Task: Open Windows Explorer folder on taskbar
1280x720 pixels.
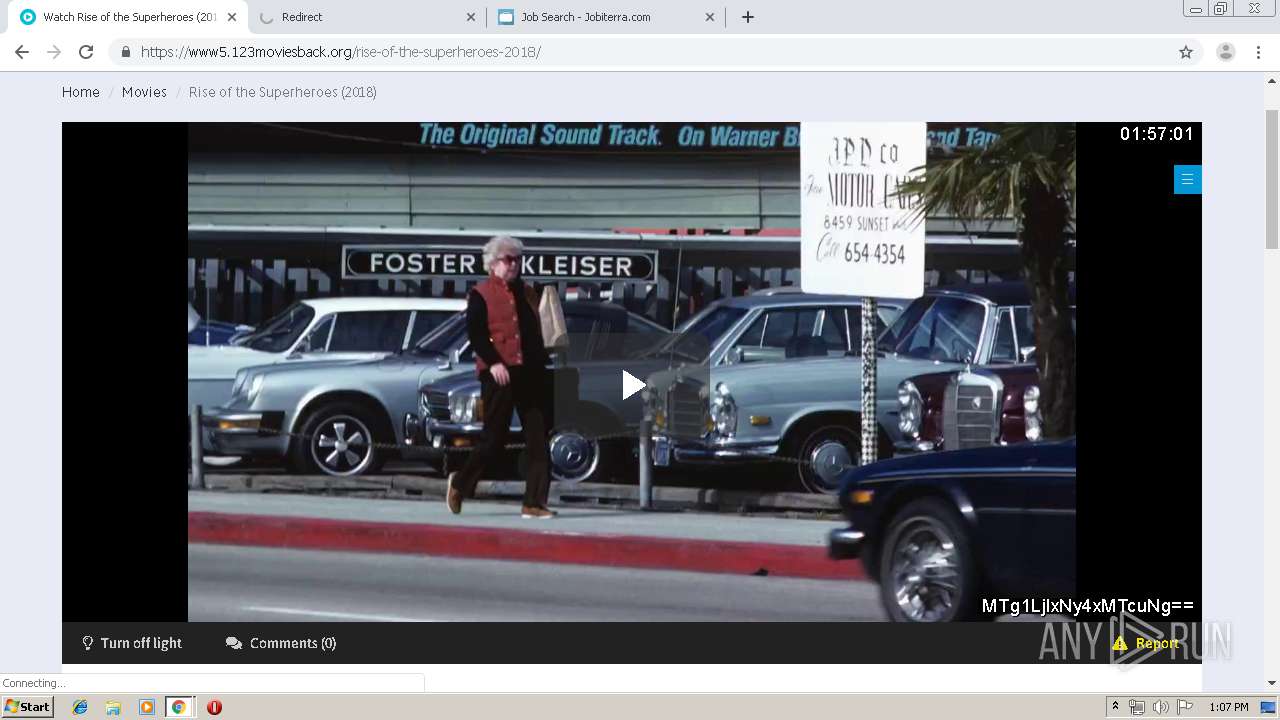Action: (113, 707)
